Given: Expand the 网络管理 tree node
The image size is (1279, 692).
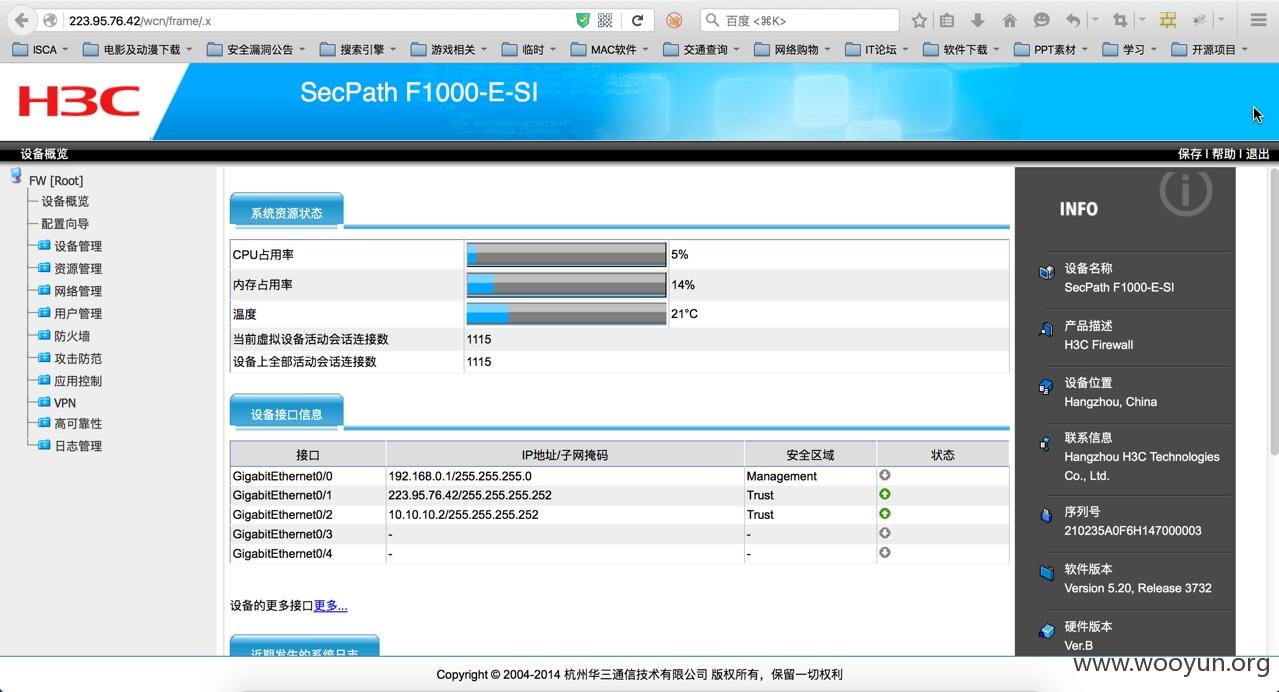Looking at the screenshot, I should pos(44,290).
